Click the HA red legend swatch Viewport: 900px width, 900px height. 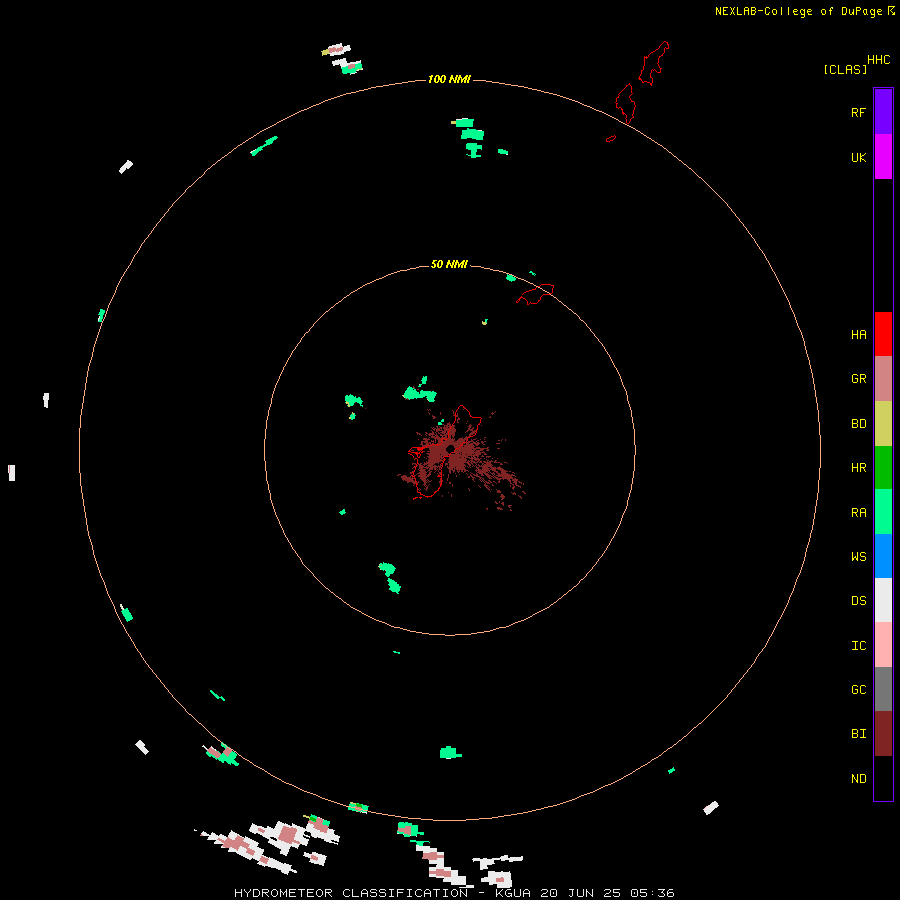pos(883,334)
